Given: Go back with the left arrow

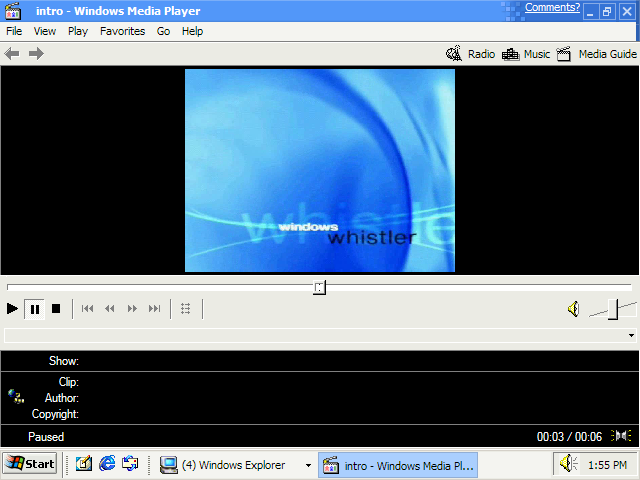Looking at the screenshot, I should tap(12, 53).
